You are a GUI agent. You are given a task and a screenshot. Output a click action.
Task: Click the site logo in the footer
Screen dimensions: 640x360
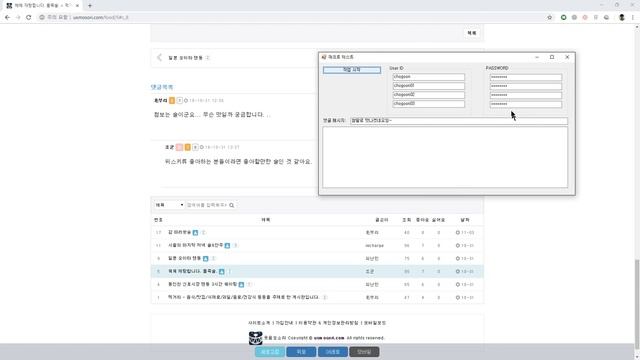tap(256, 338)
